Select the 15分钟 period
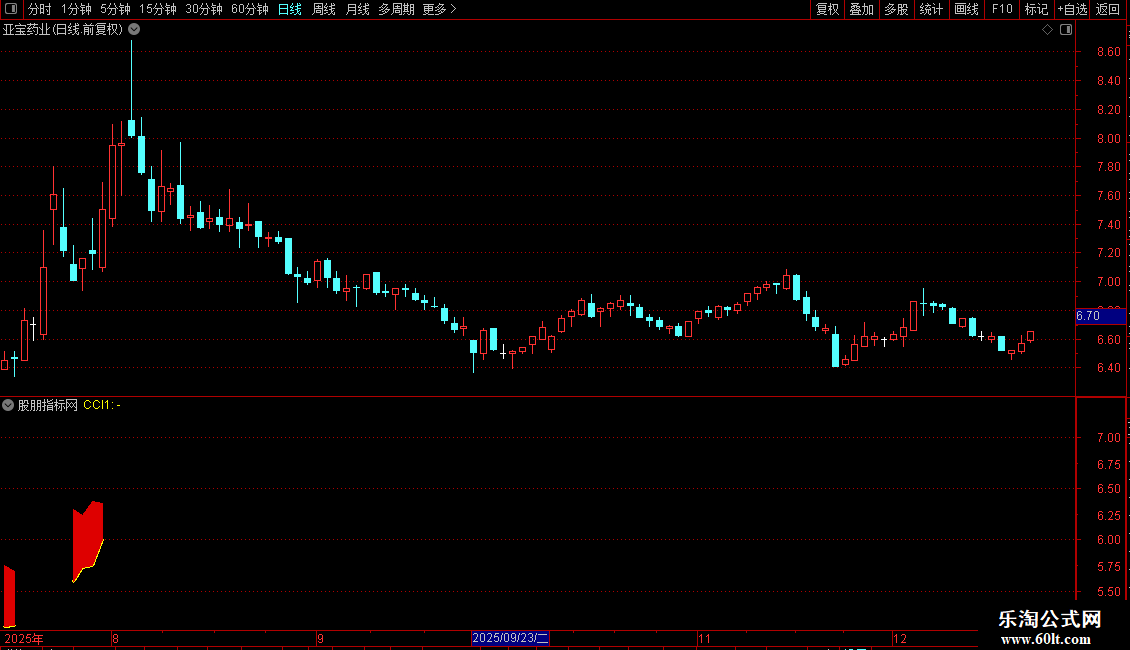1130x650 pixels. pos(157,9)
